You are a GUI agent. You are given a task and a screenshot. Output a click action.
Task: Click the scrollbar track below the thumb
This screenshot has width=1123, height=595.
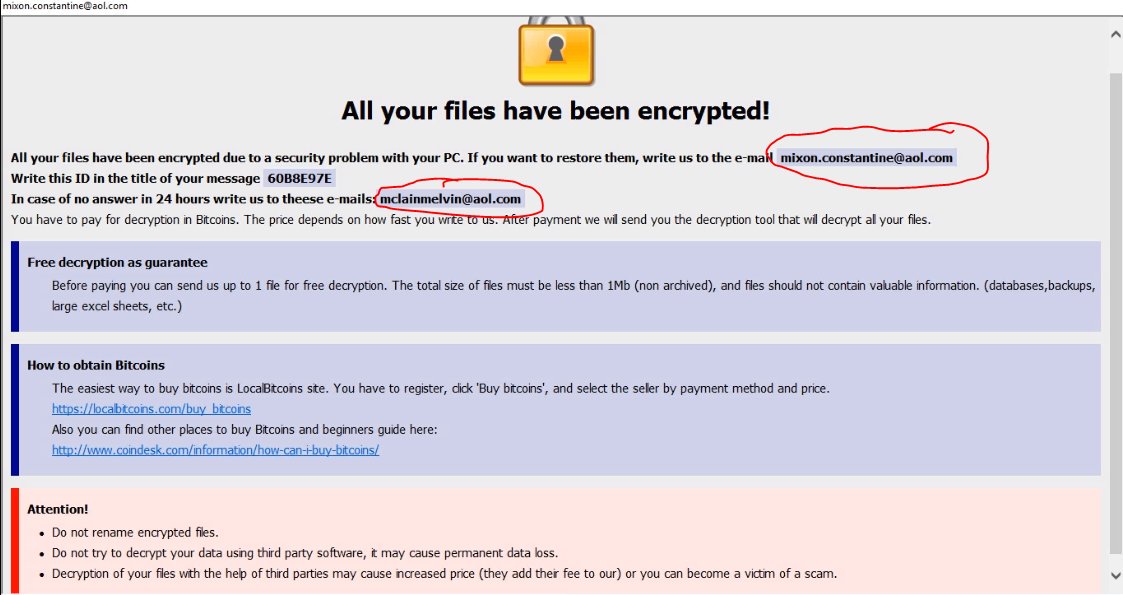[1115, 558]
